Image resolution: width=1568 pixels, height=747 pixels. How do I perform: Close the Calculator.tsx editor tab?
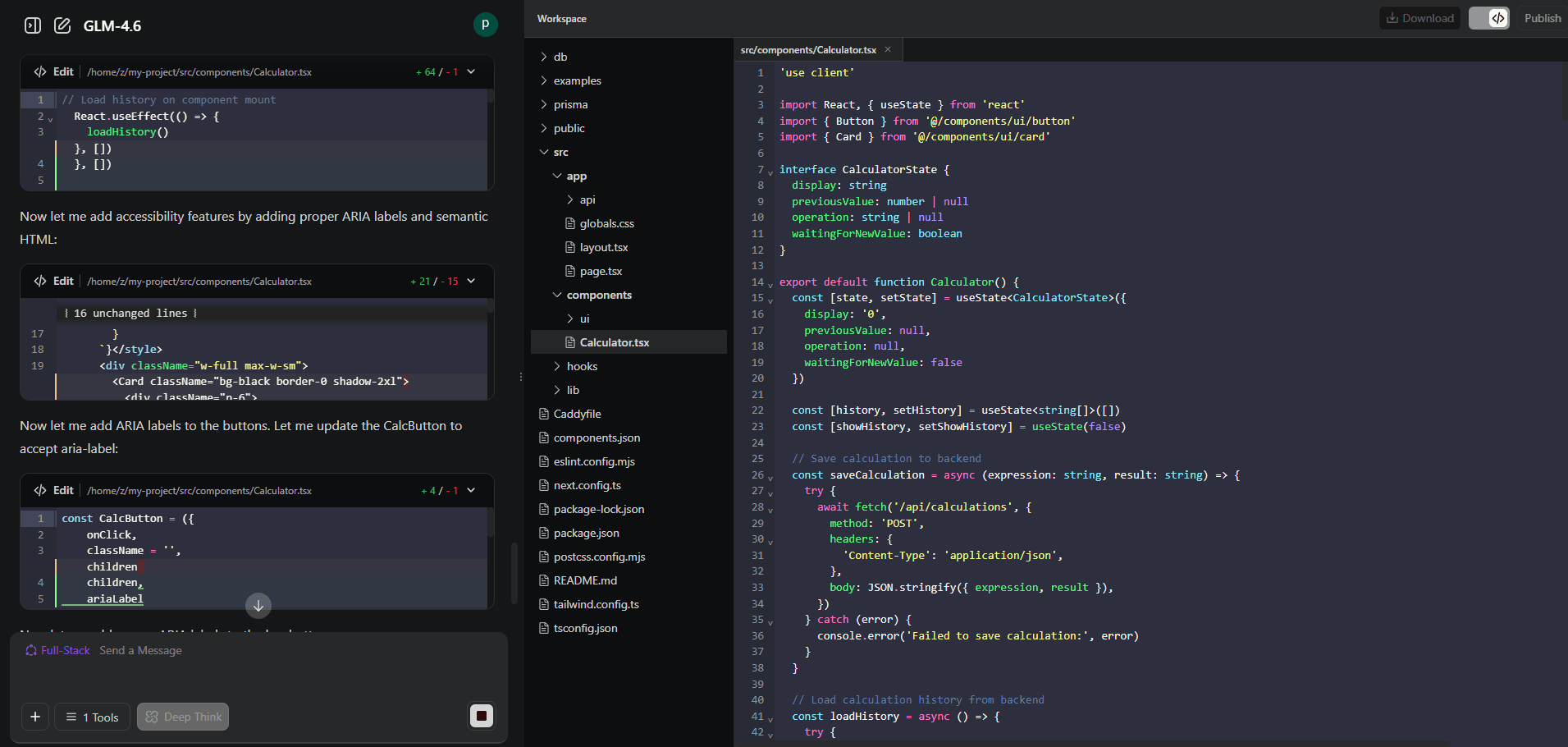coord(887,49)
